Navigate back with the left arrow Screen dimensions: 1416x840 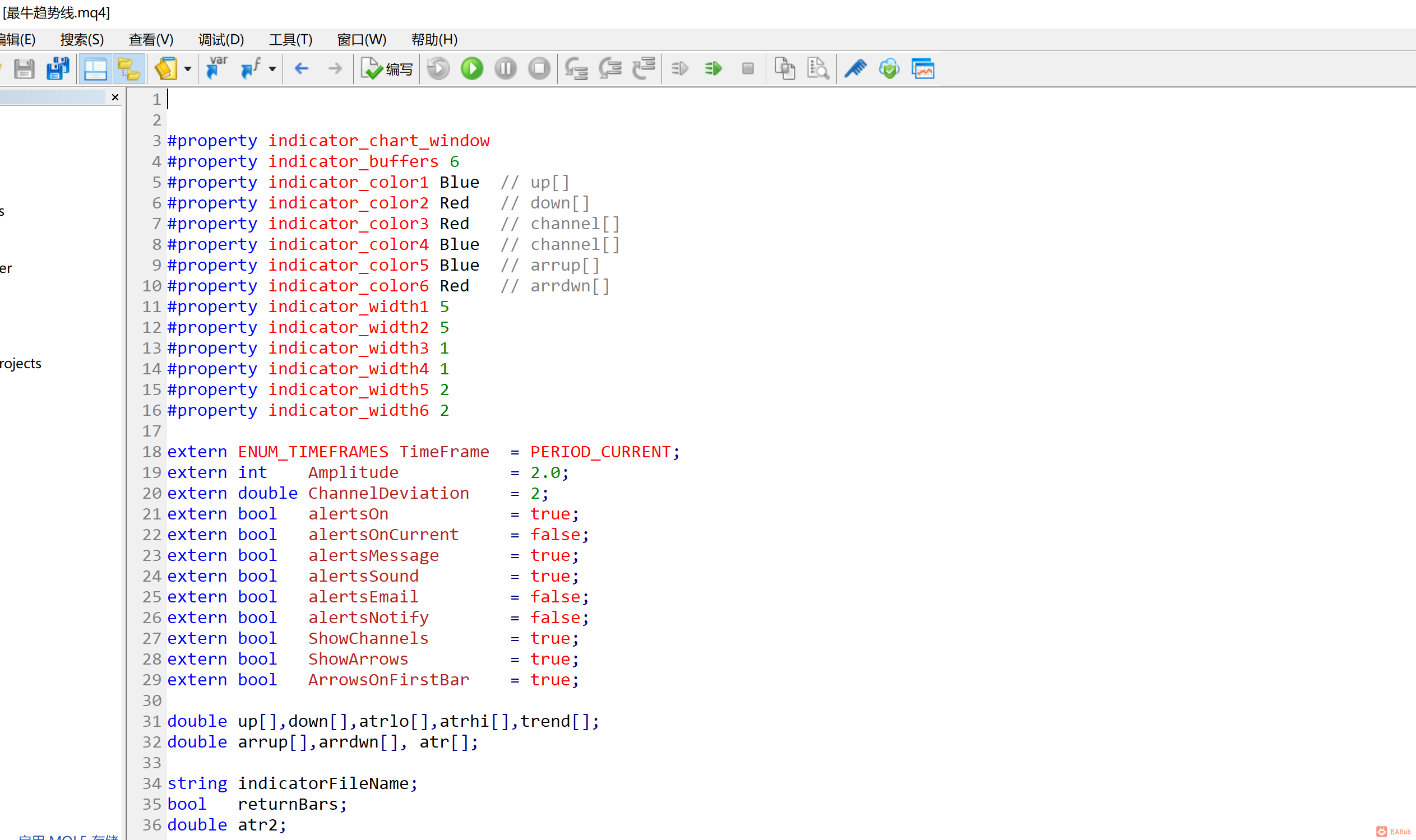pyautogui.click(x=302, y=69)
